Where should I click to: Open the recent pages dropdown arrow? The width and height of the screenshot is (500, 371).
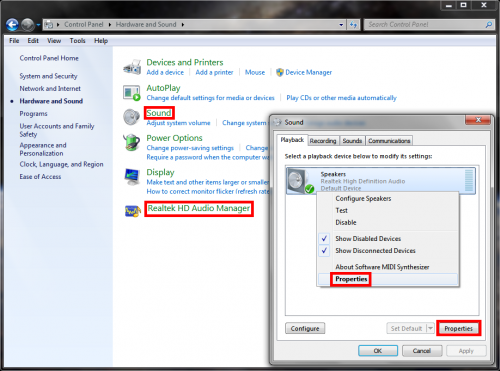[x=38, y=25]
